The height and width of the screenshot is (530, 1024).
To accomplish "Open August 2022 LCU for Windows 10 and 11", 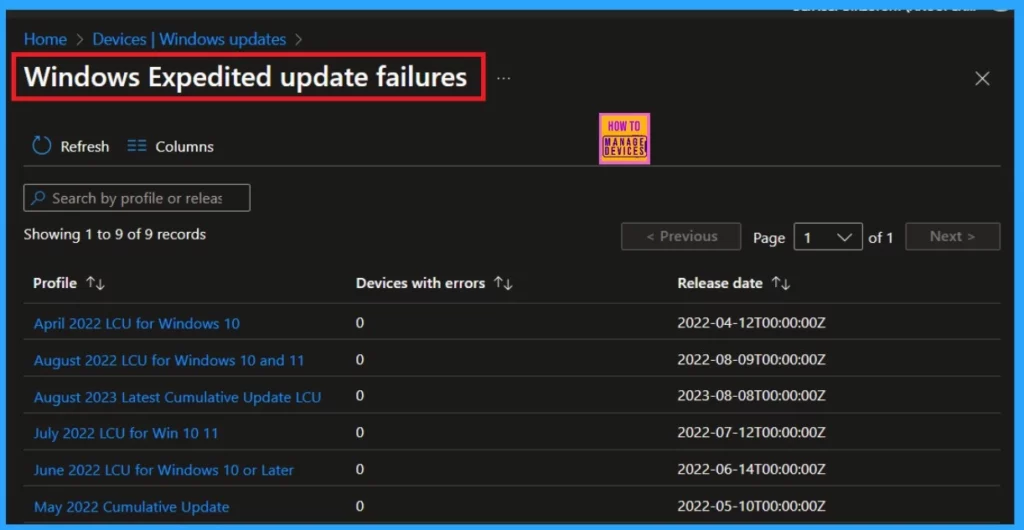I will [169, 360].
